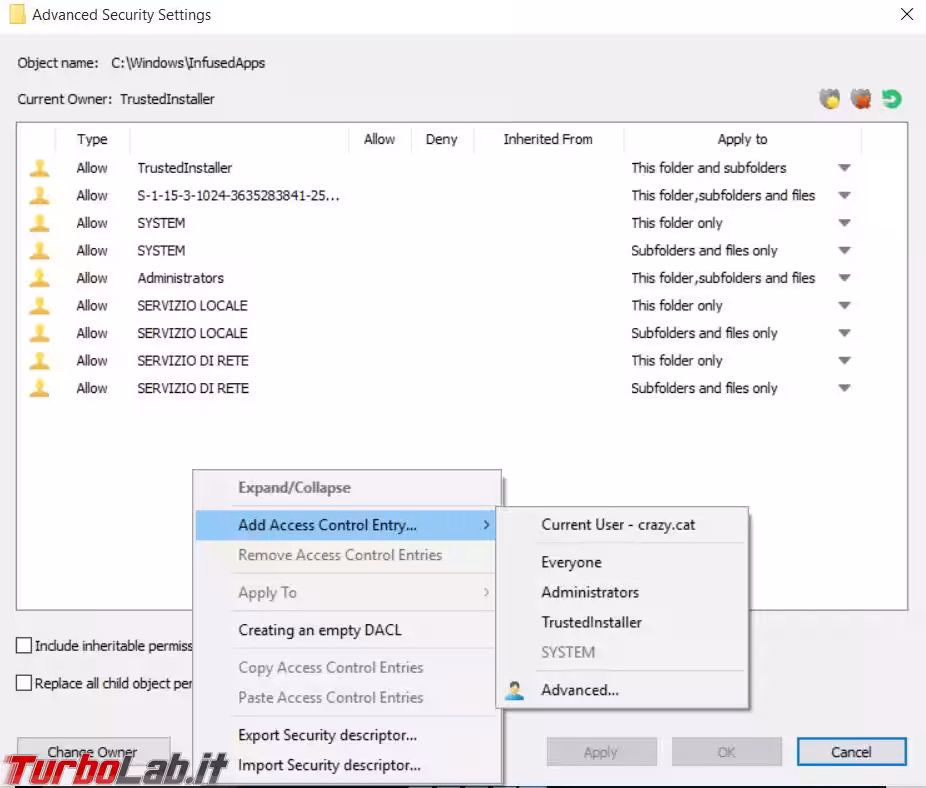Open Apply to dropdown for TrustedInstaller row
The width and height of the screenshot is (926, 788).
(x=844, y=168)
